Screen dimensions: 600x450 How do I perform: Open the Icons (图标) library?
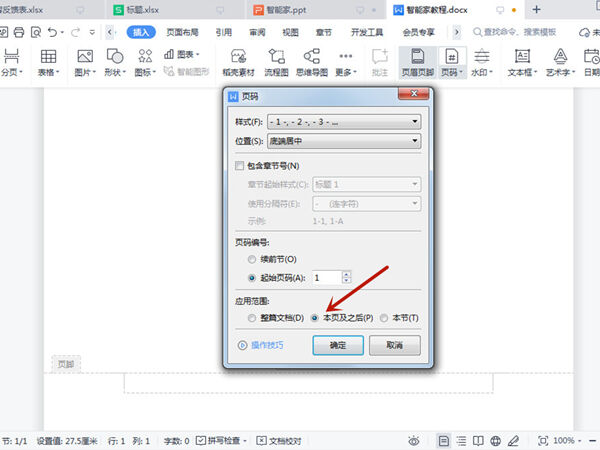(145, 62)
